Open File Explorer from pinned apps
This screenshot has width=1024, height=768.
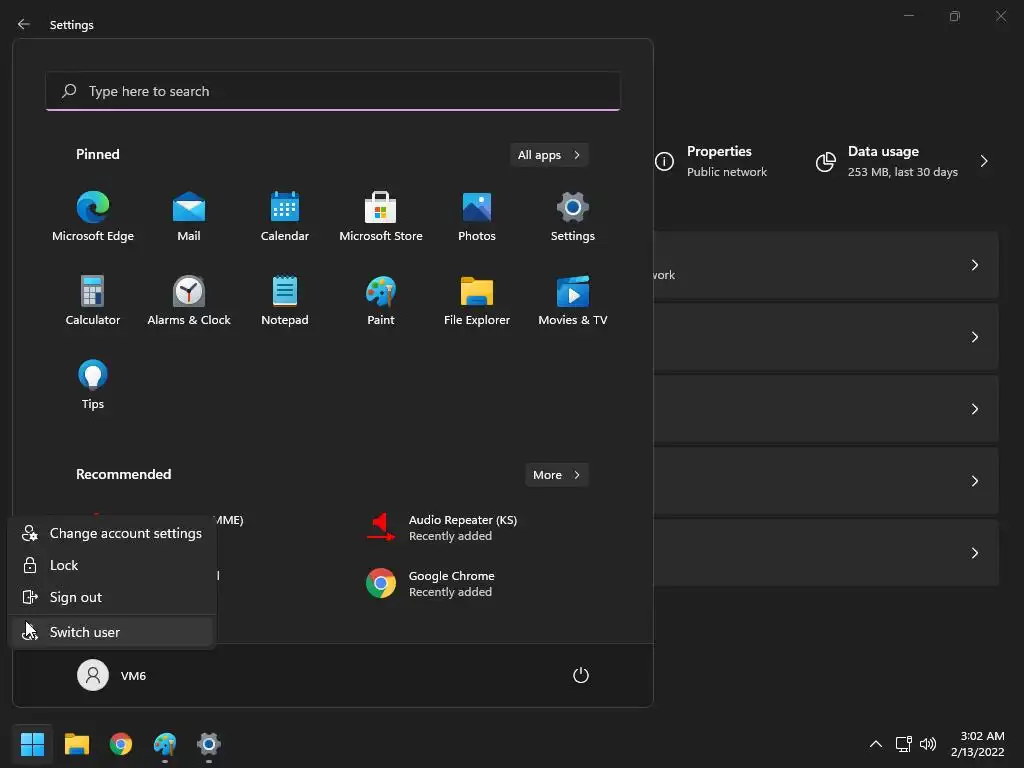pyautogui.click(x=477, y=300)
